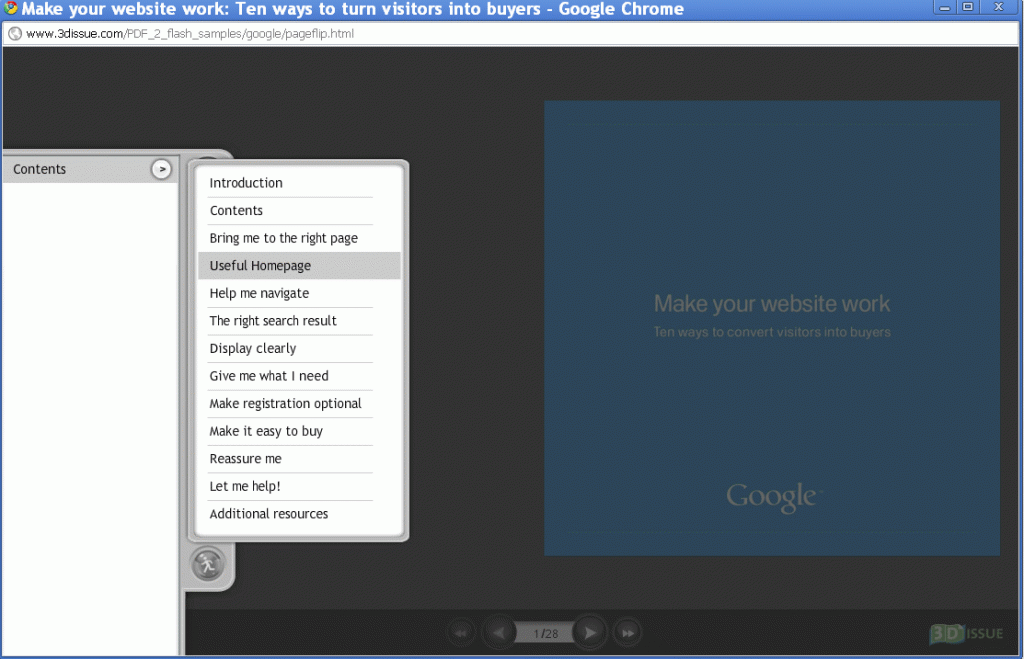Select the Useful Homepage entry
This screenshot has height=659, width=1024.
tap(299, 265)
